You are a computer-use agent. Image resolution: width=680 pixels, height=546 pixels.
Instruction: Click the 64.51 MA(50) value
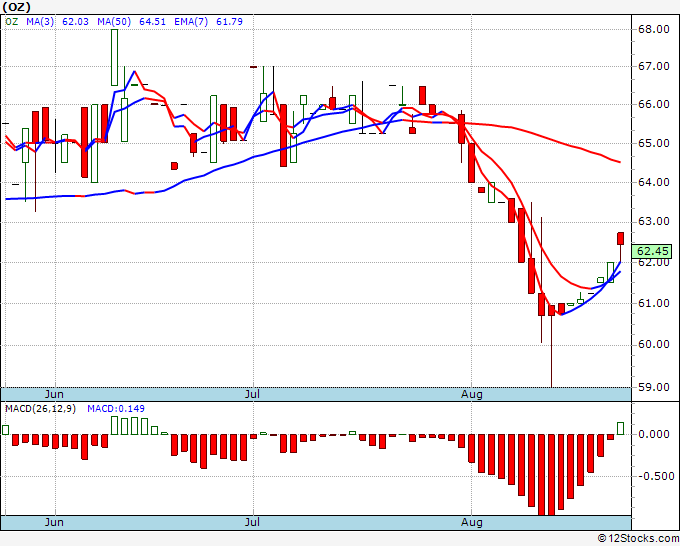152,21
